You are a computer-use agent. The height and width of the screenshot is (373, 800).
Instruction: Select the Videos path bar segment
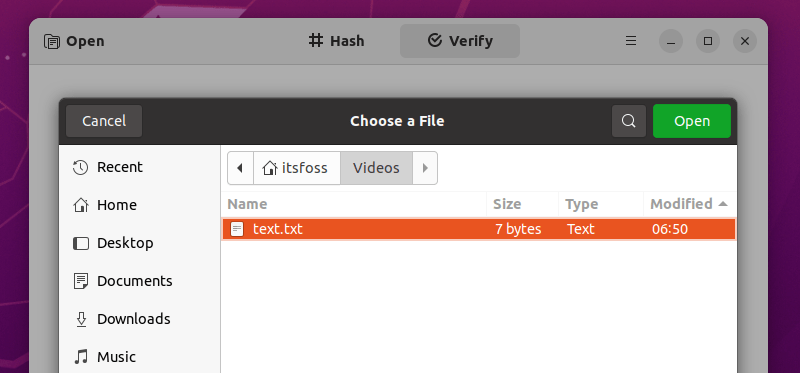click(x=377, y=168)
